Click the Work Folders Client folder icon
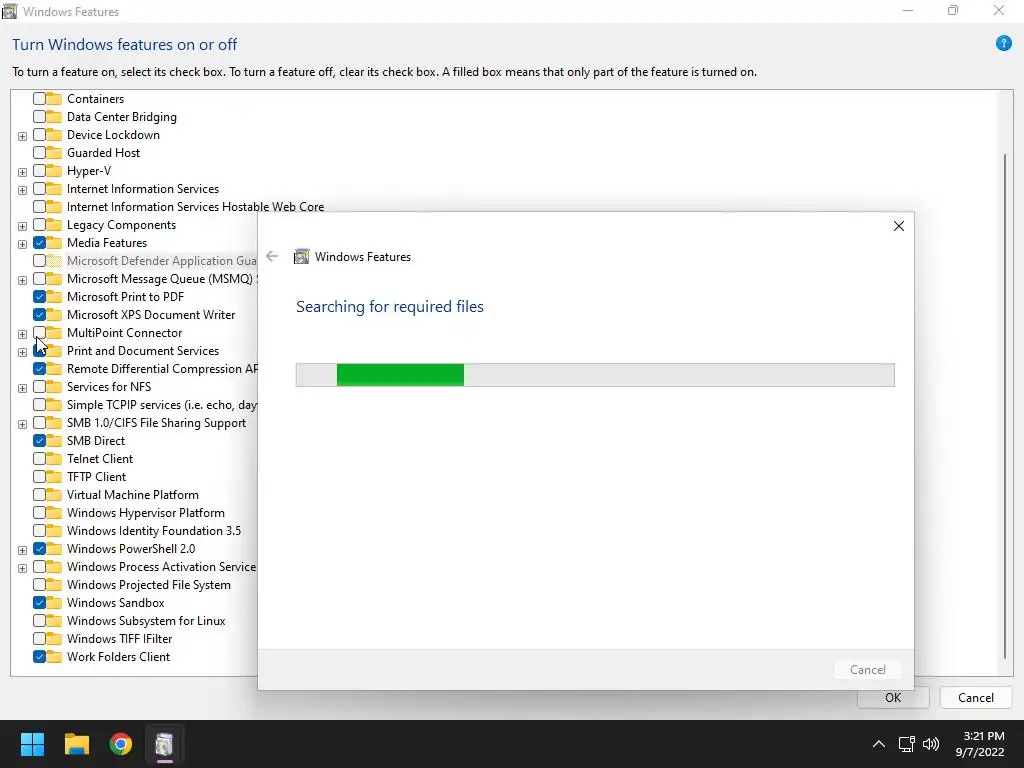The width and height of the screenshot is (1024, 768). (x=54, y=657)
